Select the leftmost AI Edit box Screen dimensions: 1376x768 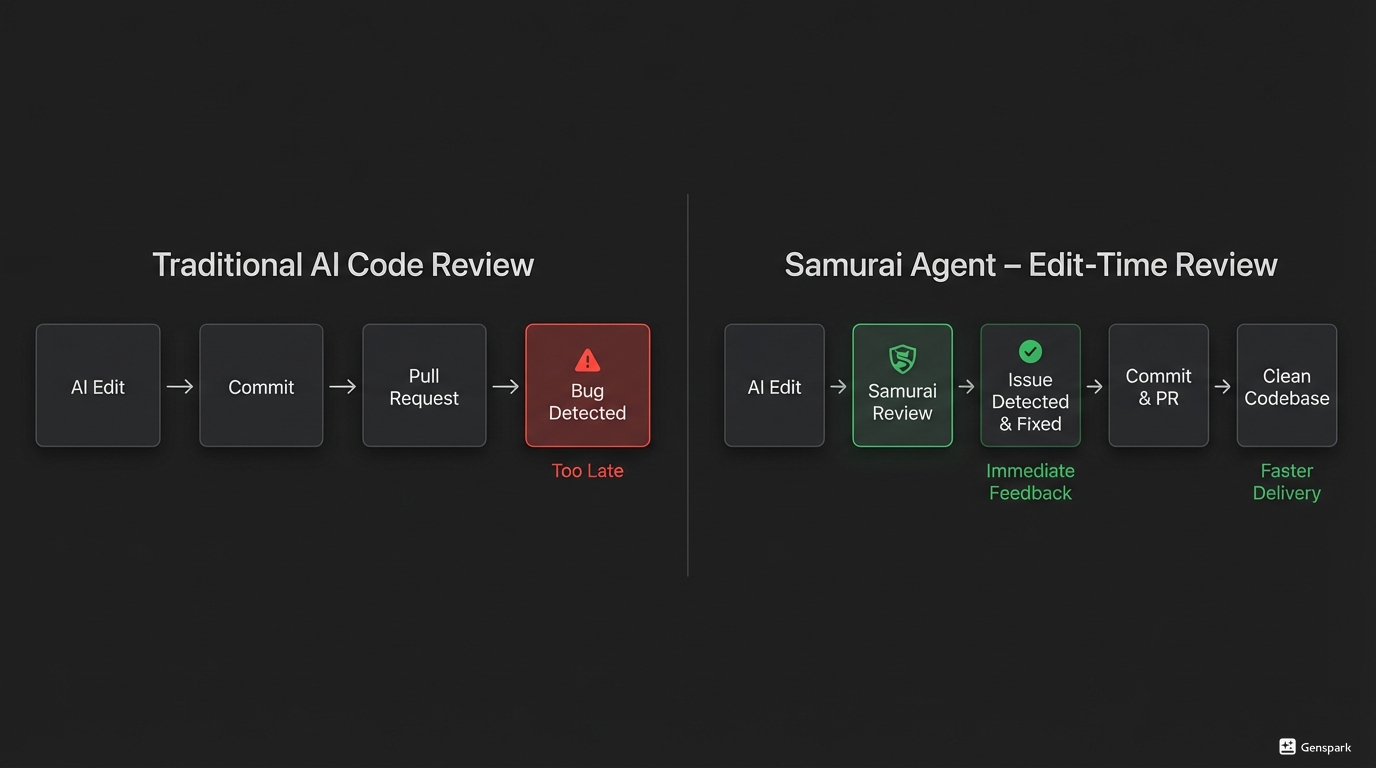(97, 385)
